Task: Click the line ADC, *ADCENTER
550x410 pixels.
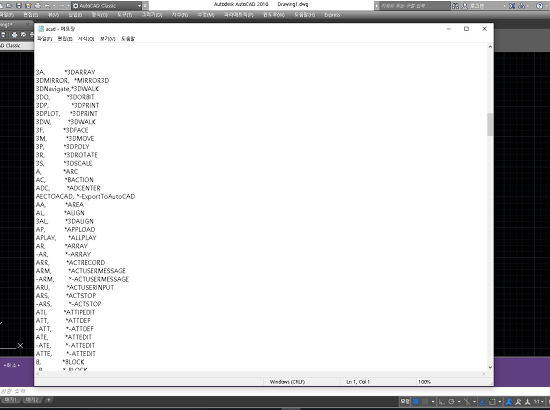Action: click(x=68, y=188)
